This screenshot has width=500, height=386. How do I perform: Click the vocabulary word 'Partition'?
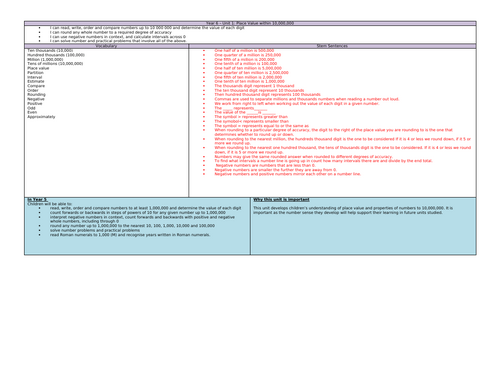pos(35,73)
